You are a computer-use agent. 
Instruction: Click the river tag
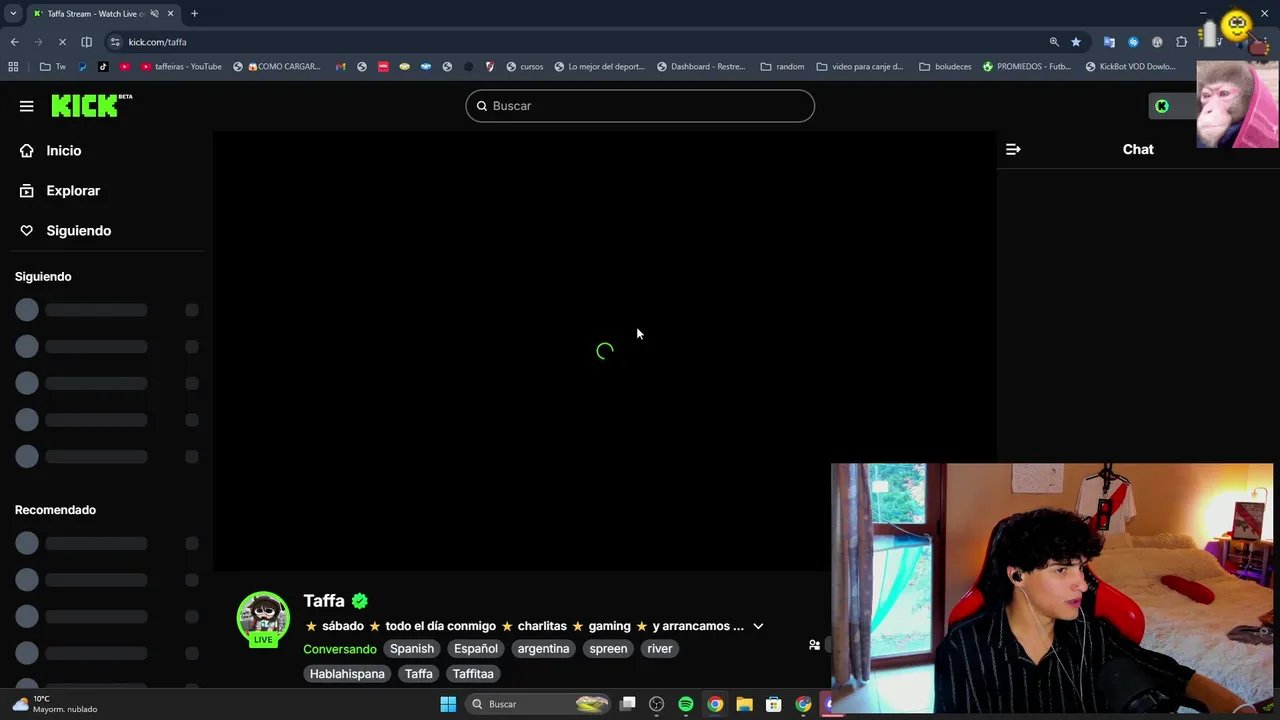[660, 649]
